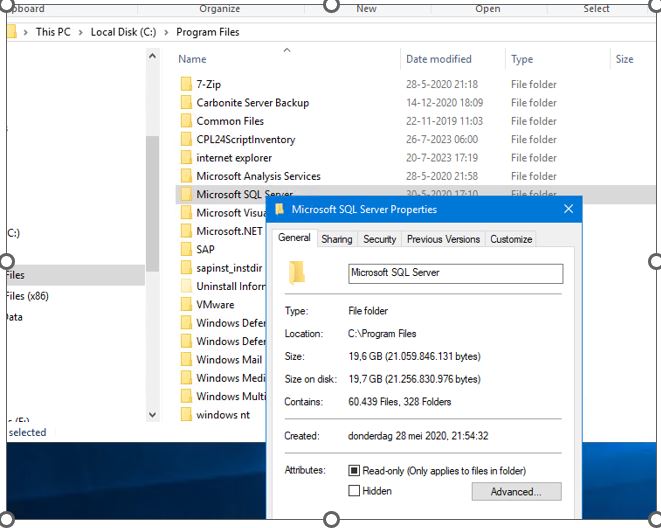Viewport: 661px width, 528px height.
Task: Enable the Hidden attribute checkbox
Action: click(354, 491)
